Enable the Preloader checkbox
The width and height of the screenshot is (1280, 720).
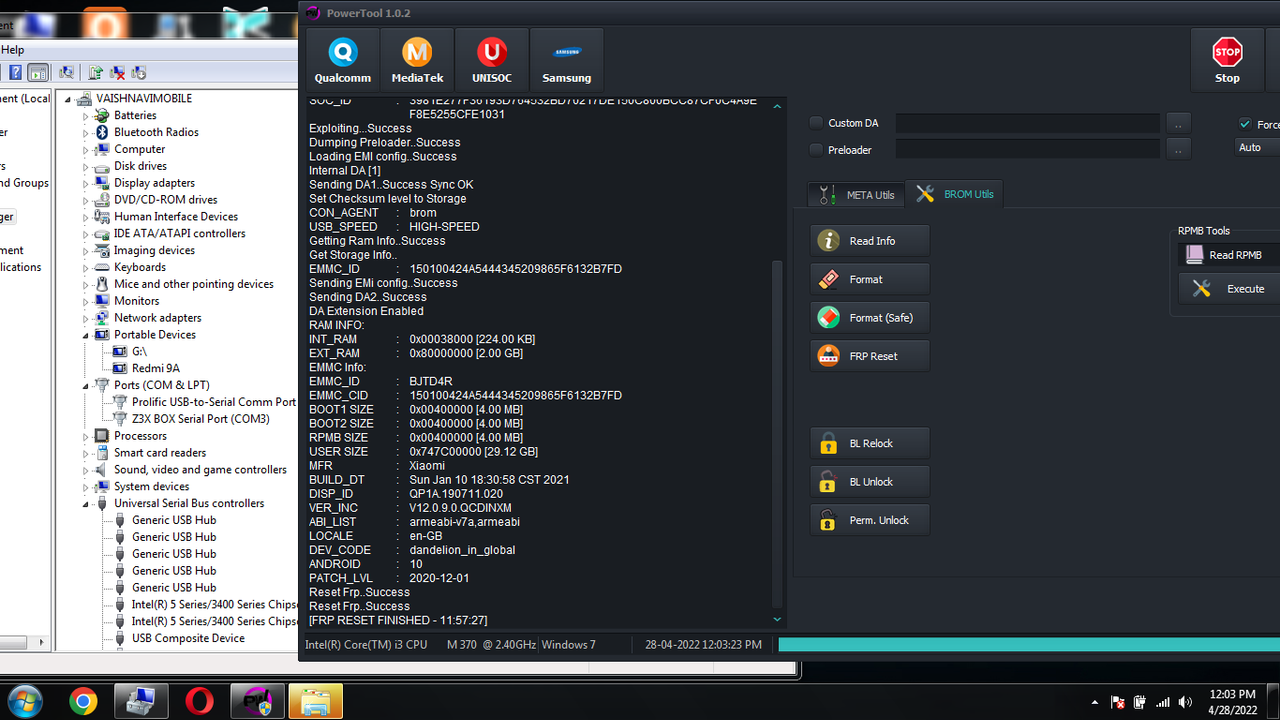(x=816, y=150)
